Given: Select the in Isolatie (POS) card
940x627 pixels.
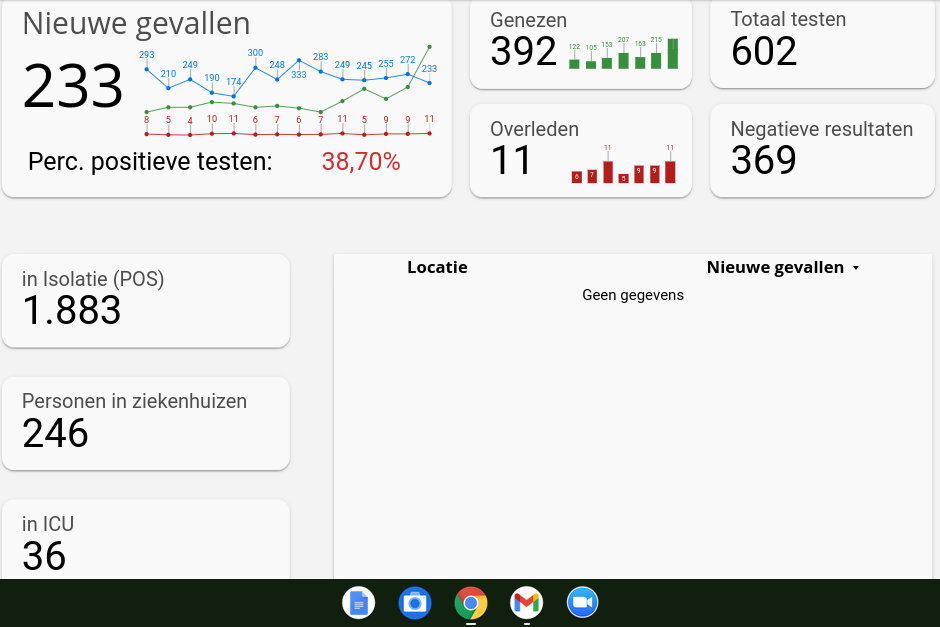Looking at the screenshot, I should click(x=146, y=300).
